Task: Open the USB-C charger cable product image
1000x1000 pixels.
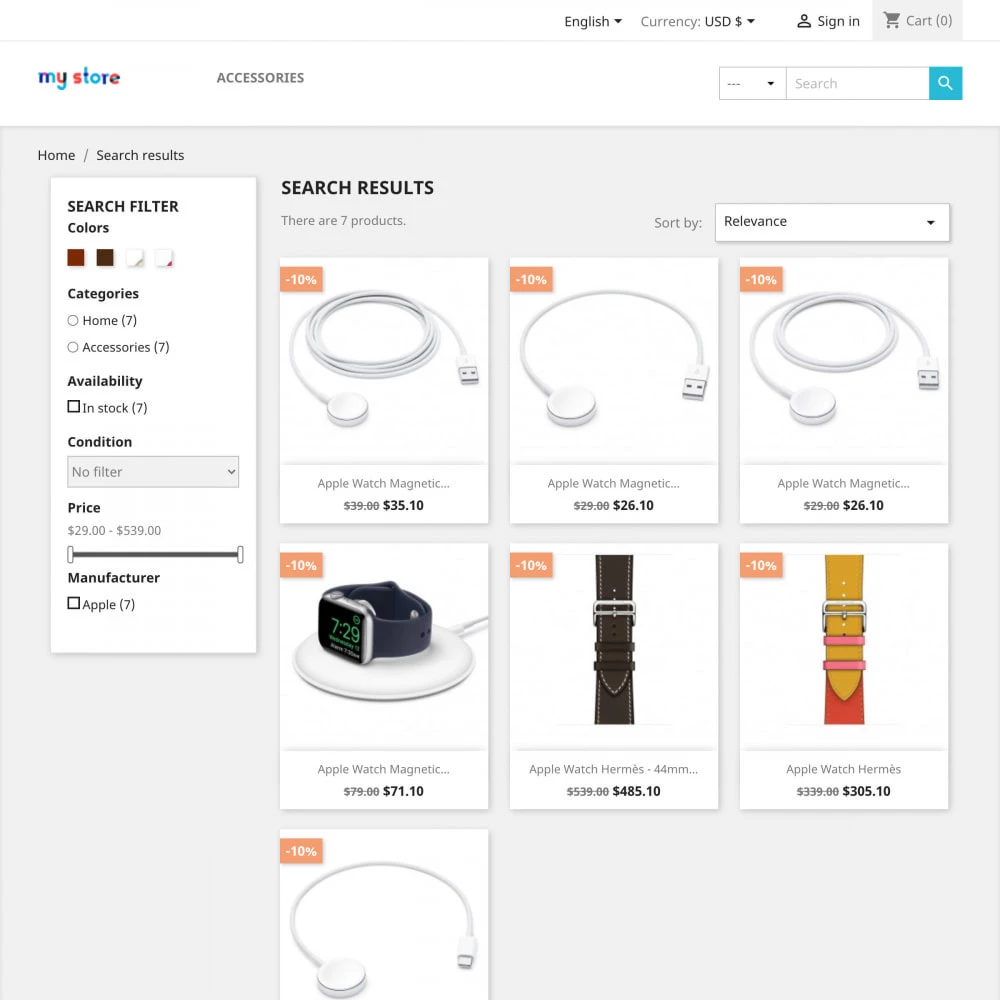Action: coord(384,915)
